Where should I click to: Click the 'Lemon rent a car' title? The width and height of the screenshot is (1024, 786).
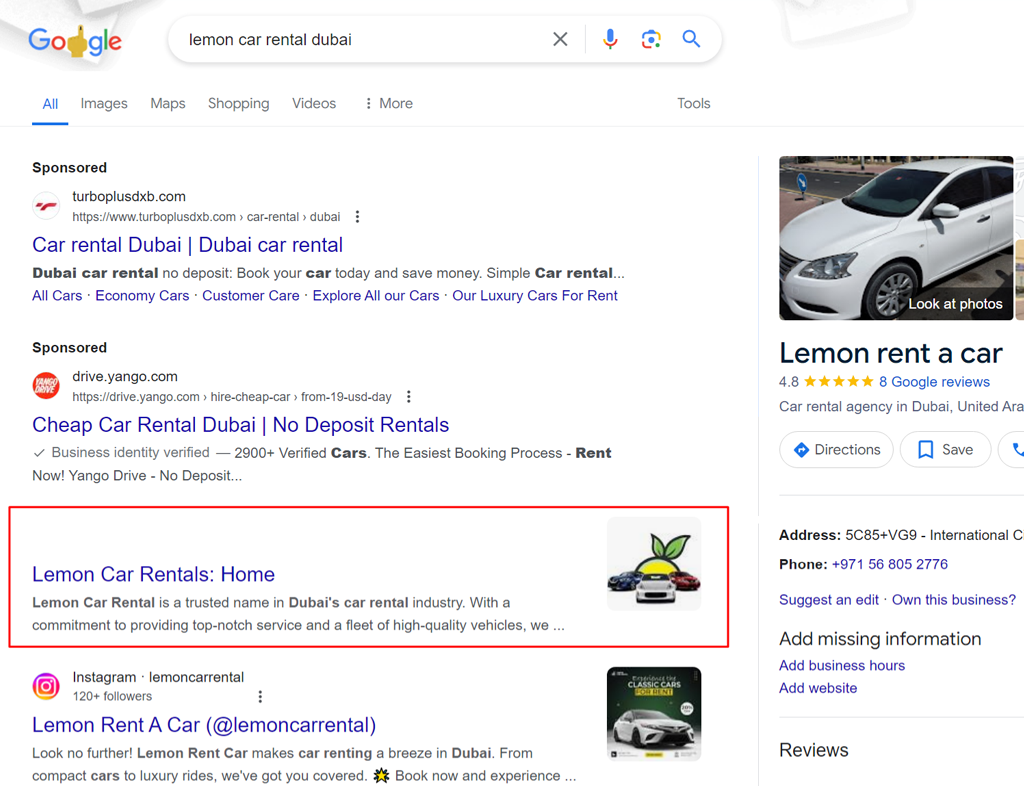(891, 353)
